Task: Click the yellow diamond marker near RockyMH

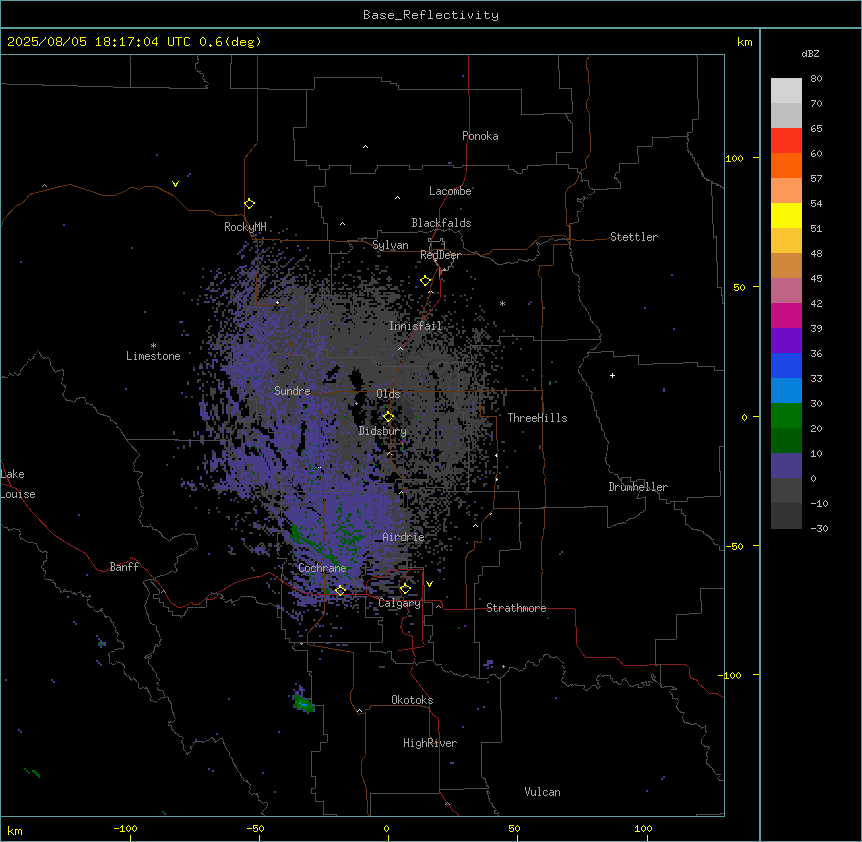Action: pyautogui.click(x=250, y=204)
